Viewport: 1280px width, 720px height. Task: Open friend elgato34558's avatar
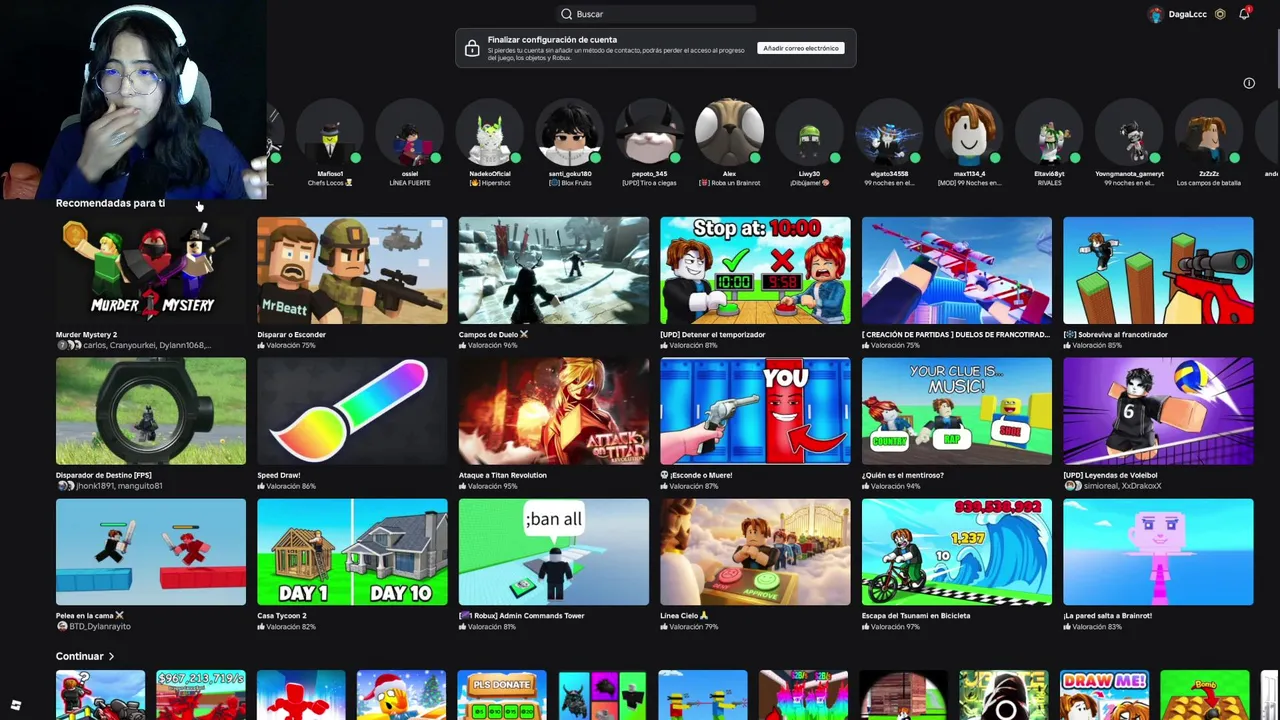tap(890, 133)
